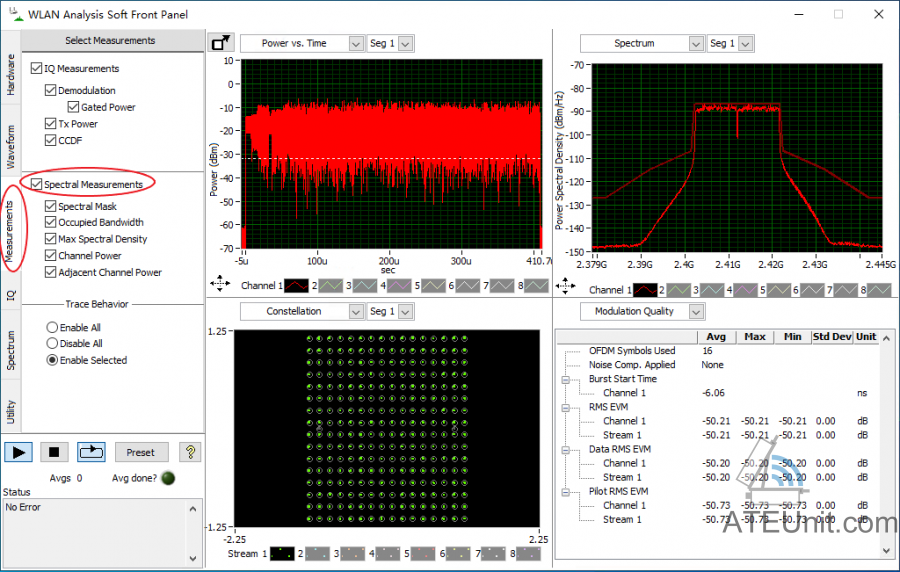Select channel 5 trace in Spectrum graph
Viewport: 900px width, 572px height.
pos(779,290)
